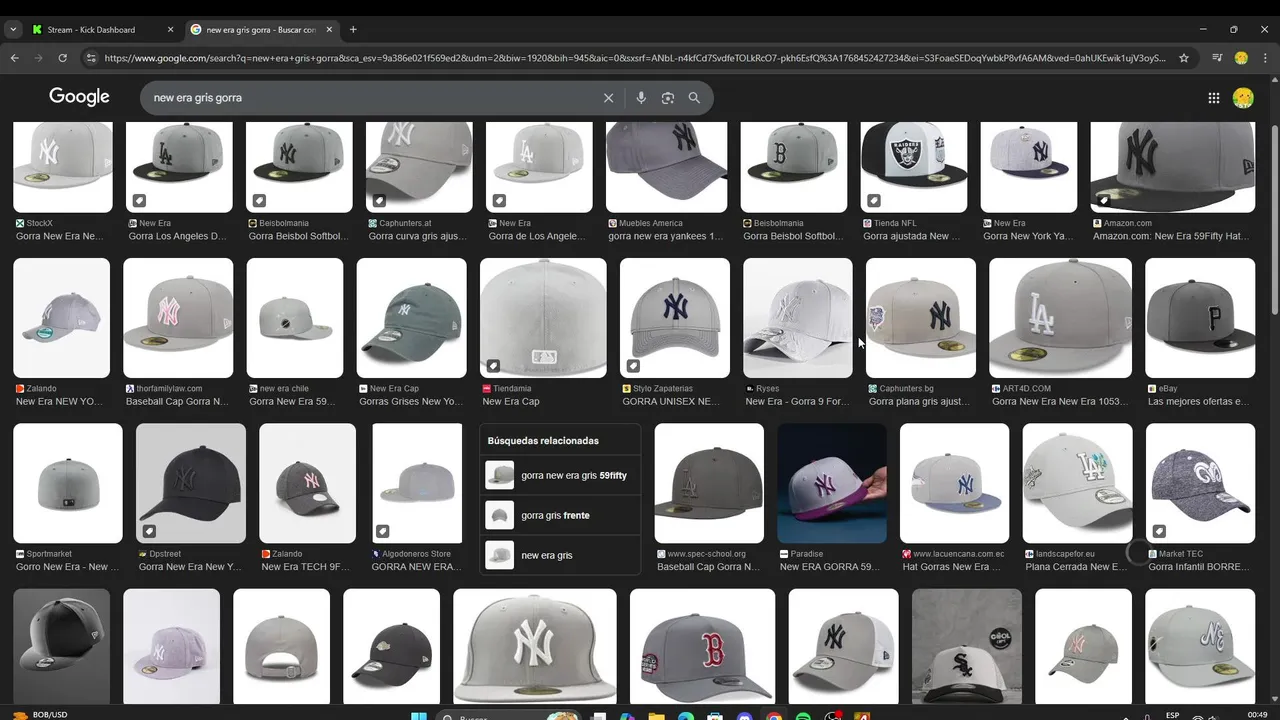Image resolution: width=1280 pixels, height=720 pixels.
Task: Clear the search box with the X
Action: (x=608, y=98)
